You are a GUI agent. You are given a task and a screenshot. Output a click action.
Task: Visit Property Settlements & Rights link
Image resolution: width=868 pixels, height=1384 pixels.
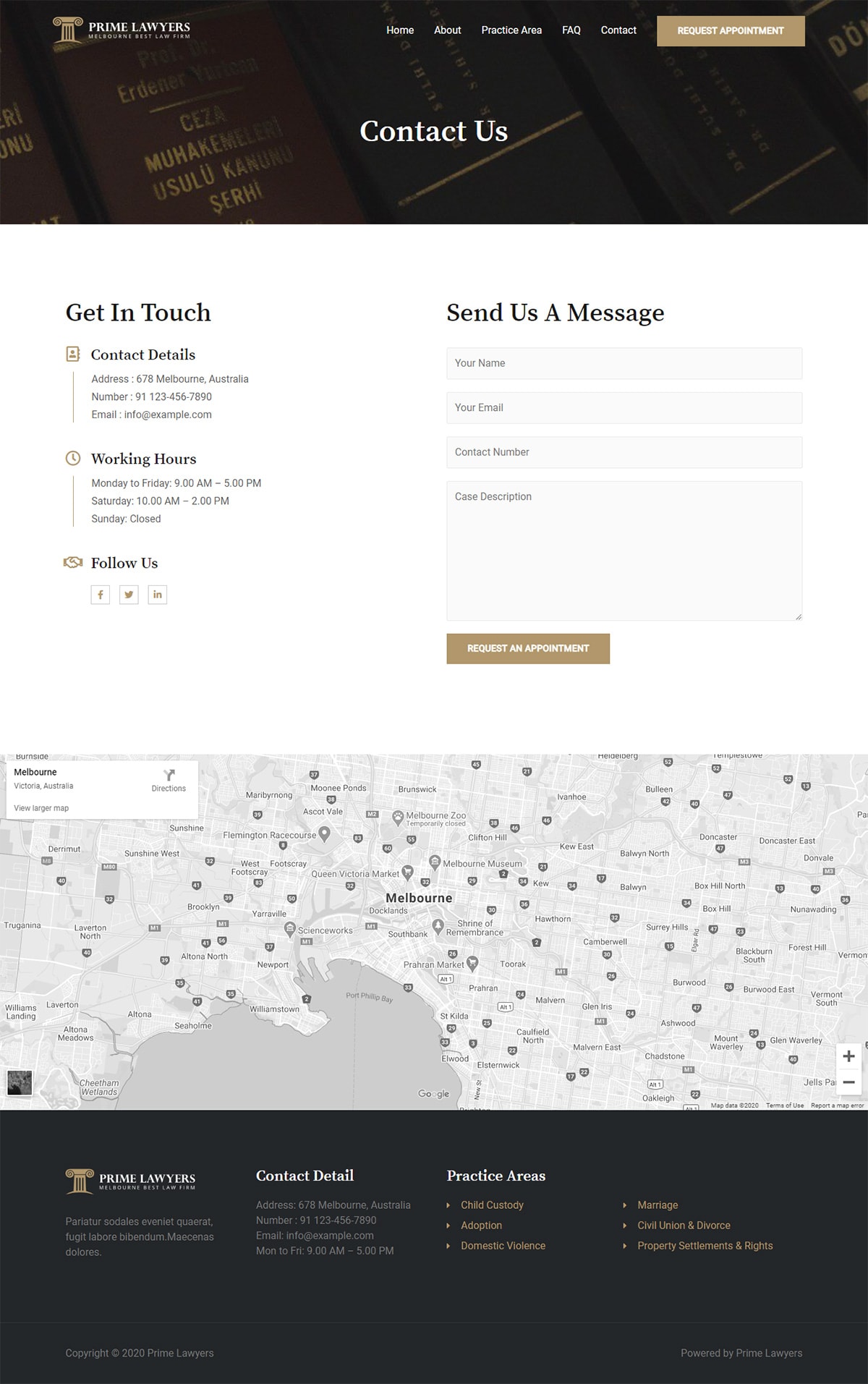click(x=705, y=1246)
